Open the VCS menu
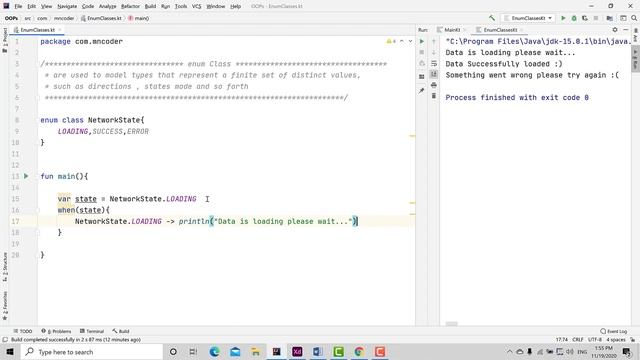The image size is (640, 360). click(x=196, y=6)
